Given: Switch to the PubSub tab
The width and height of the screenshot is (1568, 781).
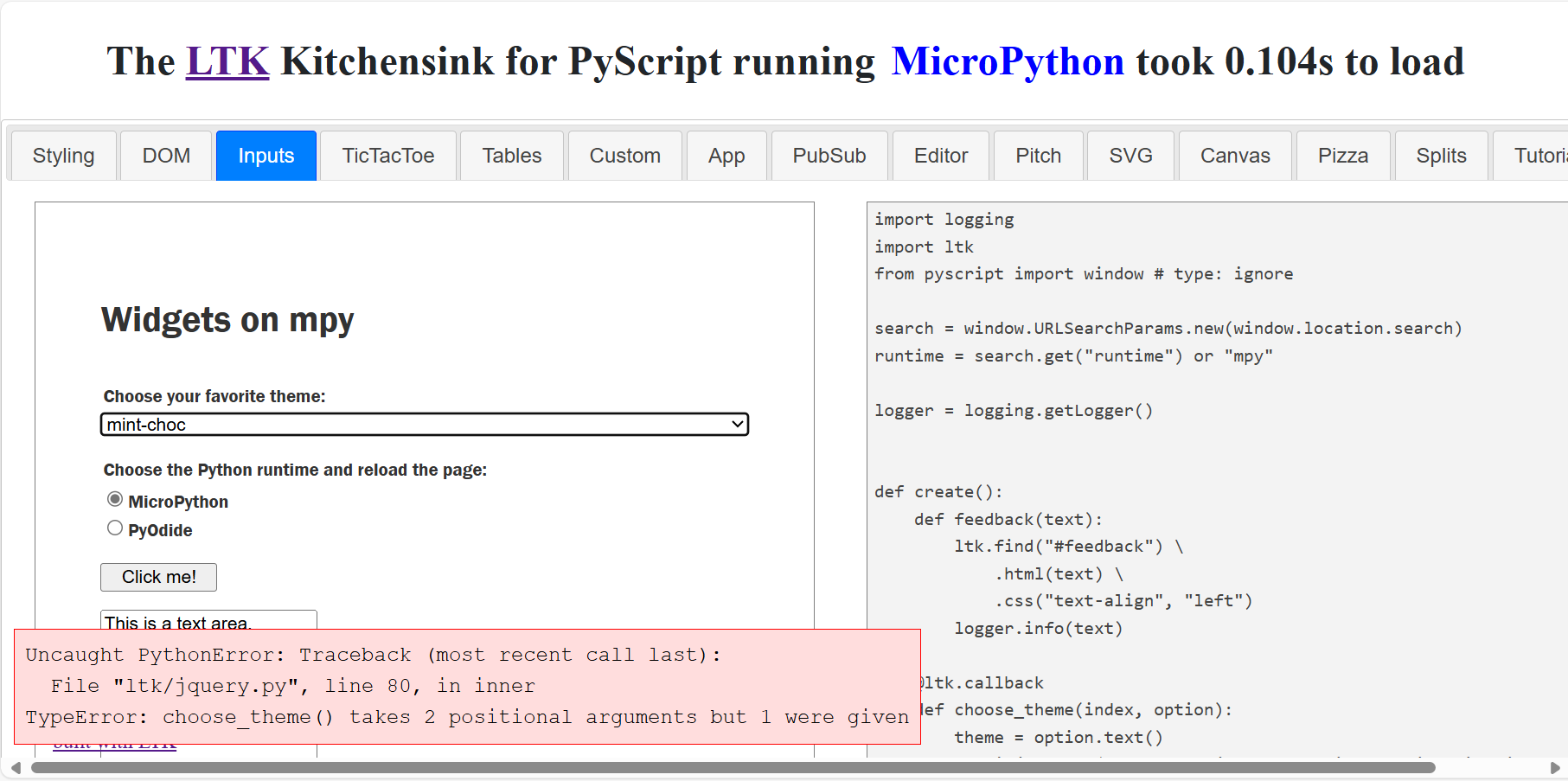Looking at the screenshot, I should (x=829, y=156).
